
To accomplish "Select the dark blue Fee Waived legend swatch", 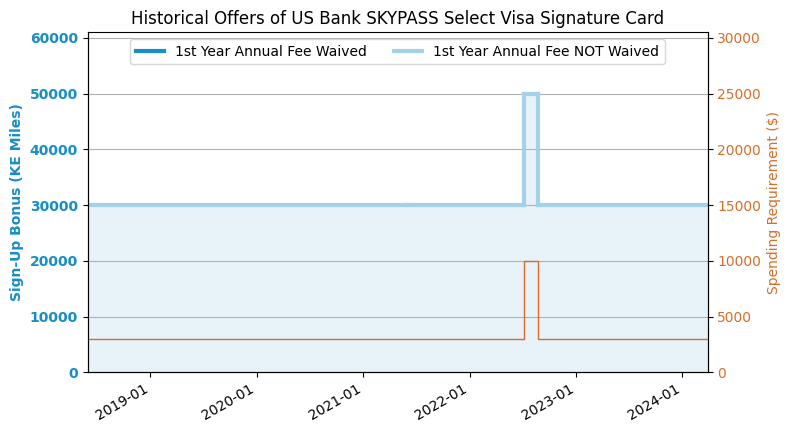I will 150,51.
